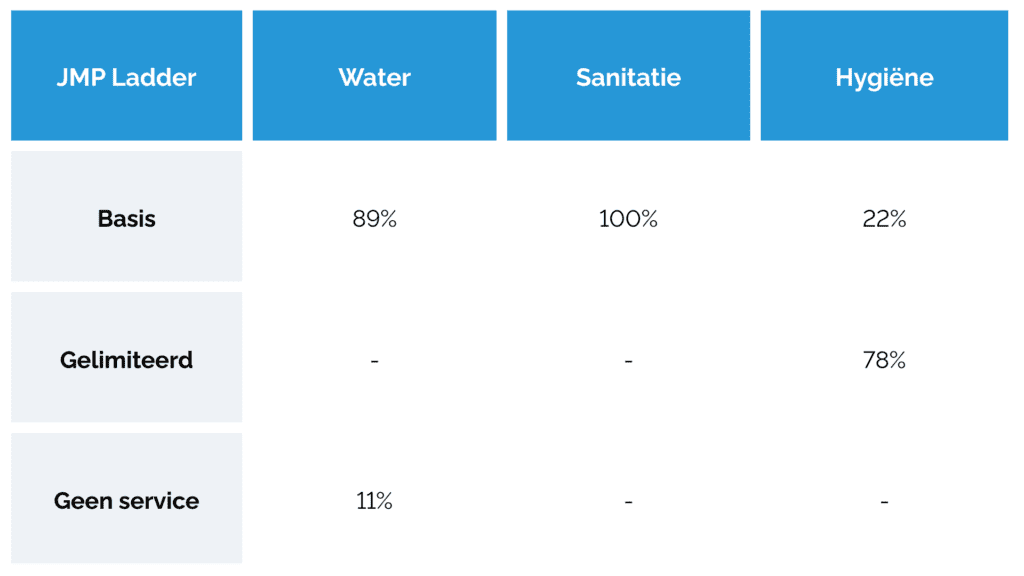Select the Sanitatie column header
Image resolution: width=1024 pixels, height=576 pixels.
[x=628, y=78]
